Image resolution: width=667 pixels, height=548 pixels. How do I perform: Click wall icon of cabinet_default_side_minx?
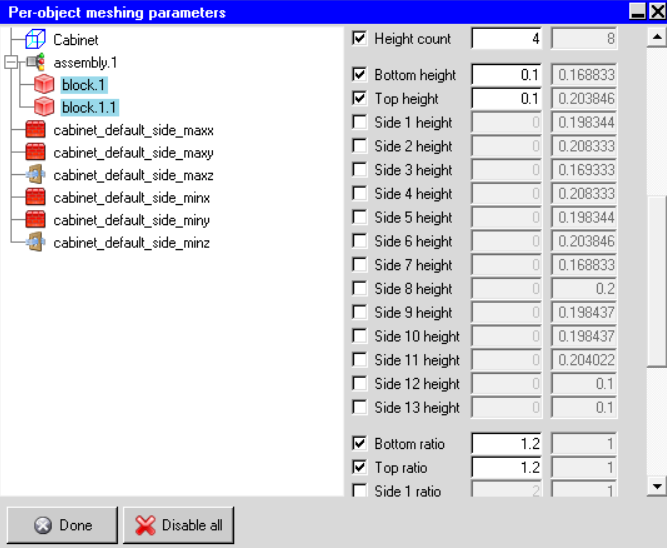pos(35,197)
